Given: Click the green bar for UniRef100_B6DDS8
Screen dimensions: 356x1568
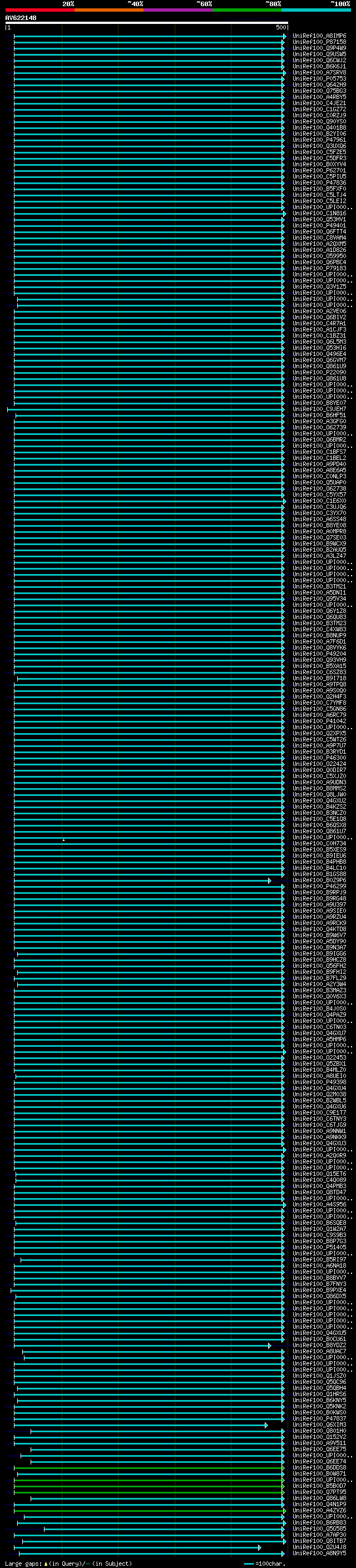Looking at the screenshot, I should point(149,1467).
